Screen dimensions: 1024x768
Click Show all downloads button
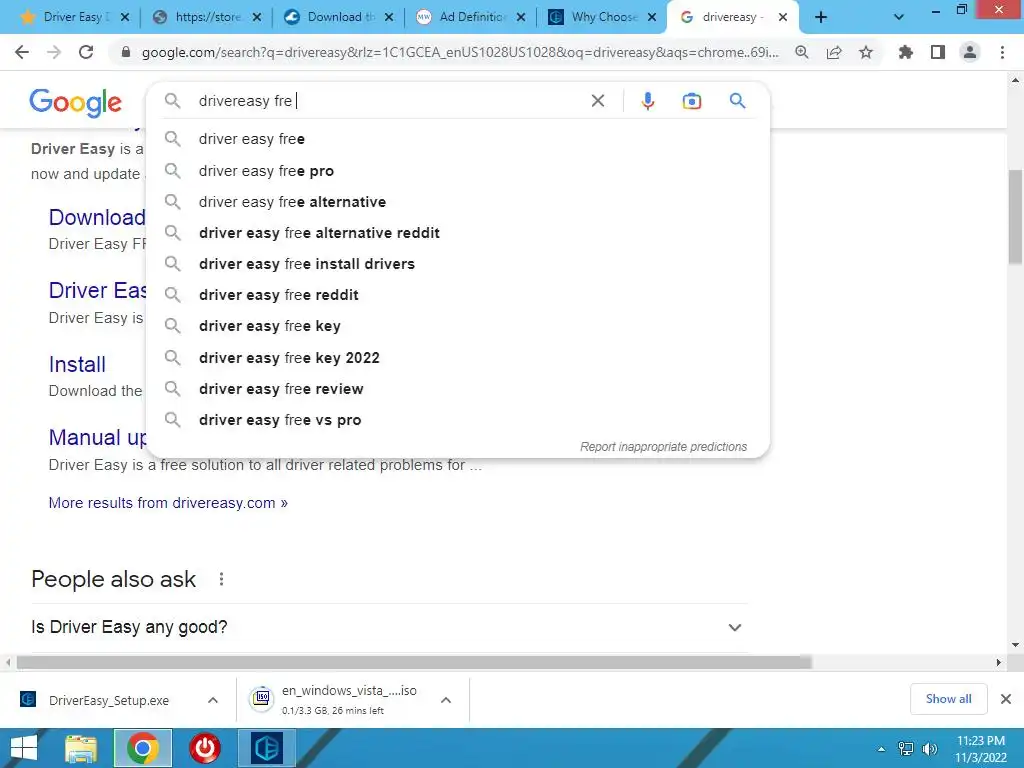click(948, 699)
